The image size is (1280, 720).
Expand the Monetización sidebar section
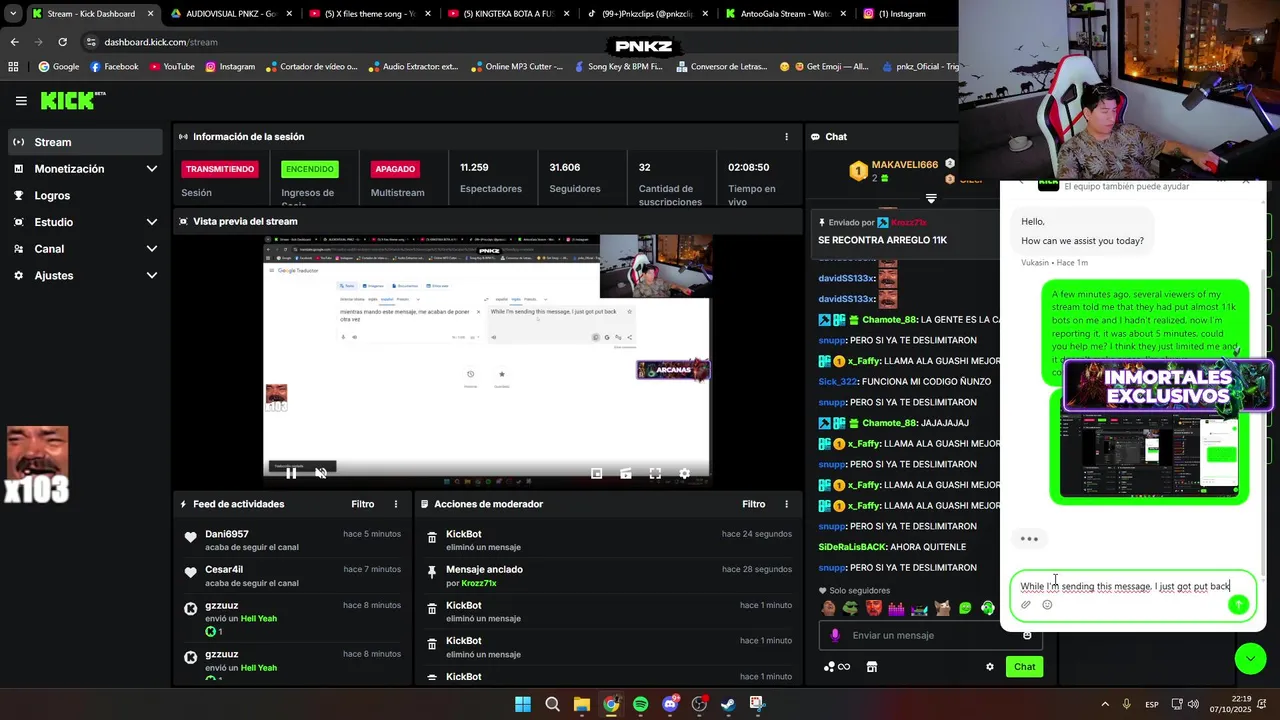click(151, 169)
